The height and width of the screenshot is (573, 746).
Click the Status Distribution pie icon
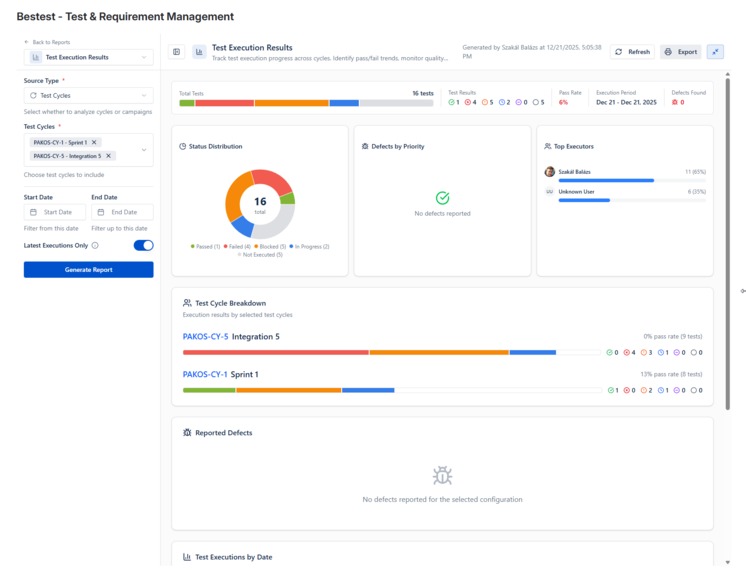click(x=183, y=147)
